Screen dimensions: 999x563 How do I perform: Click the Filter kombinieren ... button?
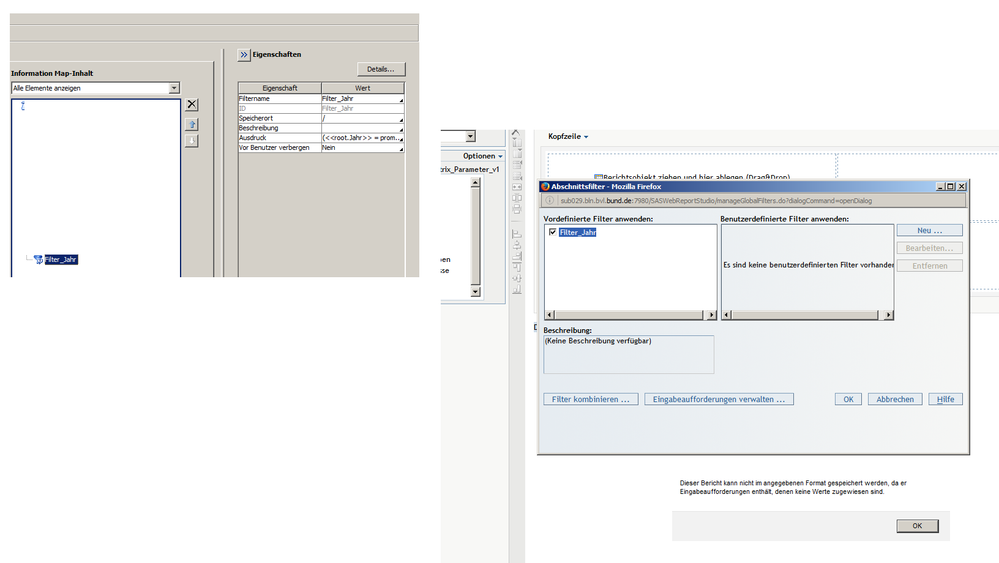(591, 399)
